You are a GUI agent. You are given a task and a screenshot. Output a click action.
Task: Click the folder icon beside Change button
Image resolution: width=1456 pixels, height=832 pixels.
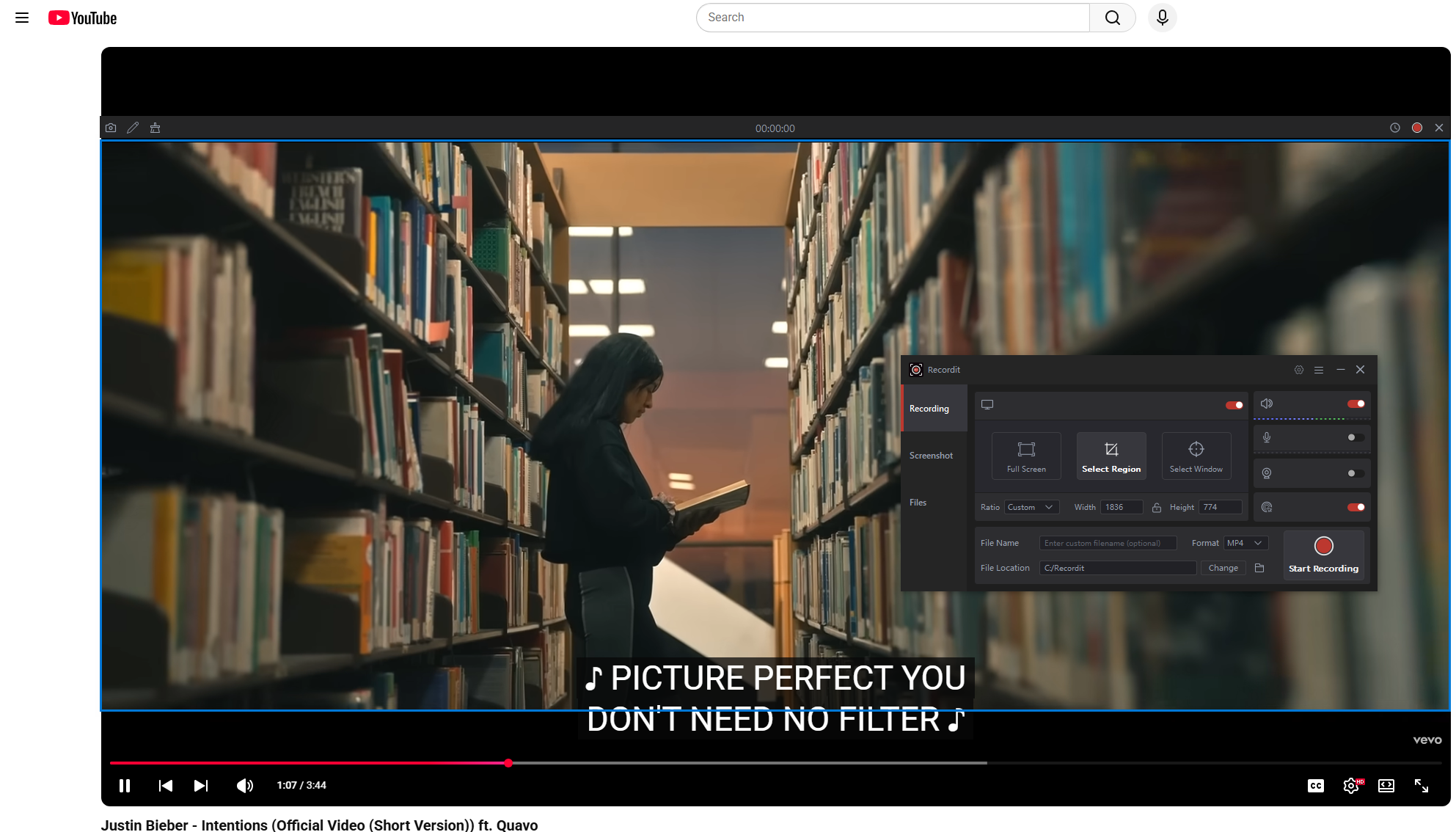pos(1261,568)
